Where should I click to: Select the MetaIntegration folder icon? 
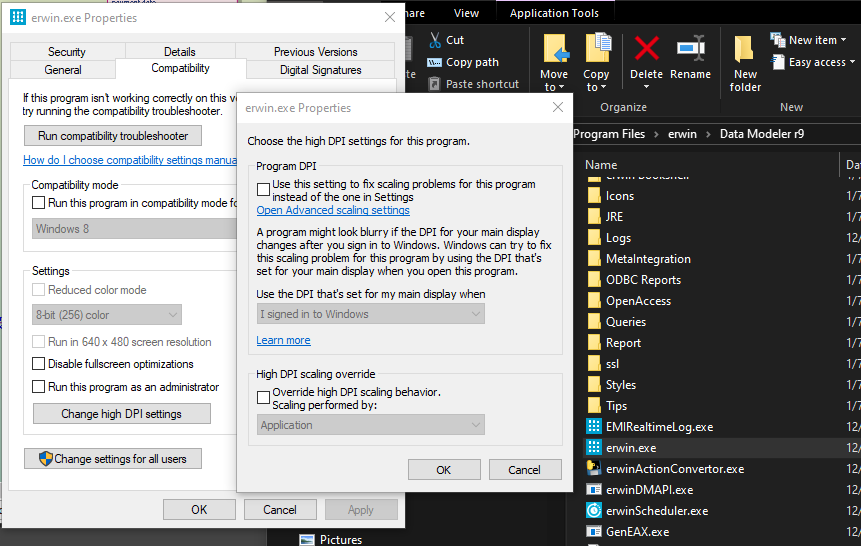point(594,259)
